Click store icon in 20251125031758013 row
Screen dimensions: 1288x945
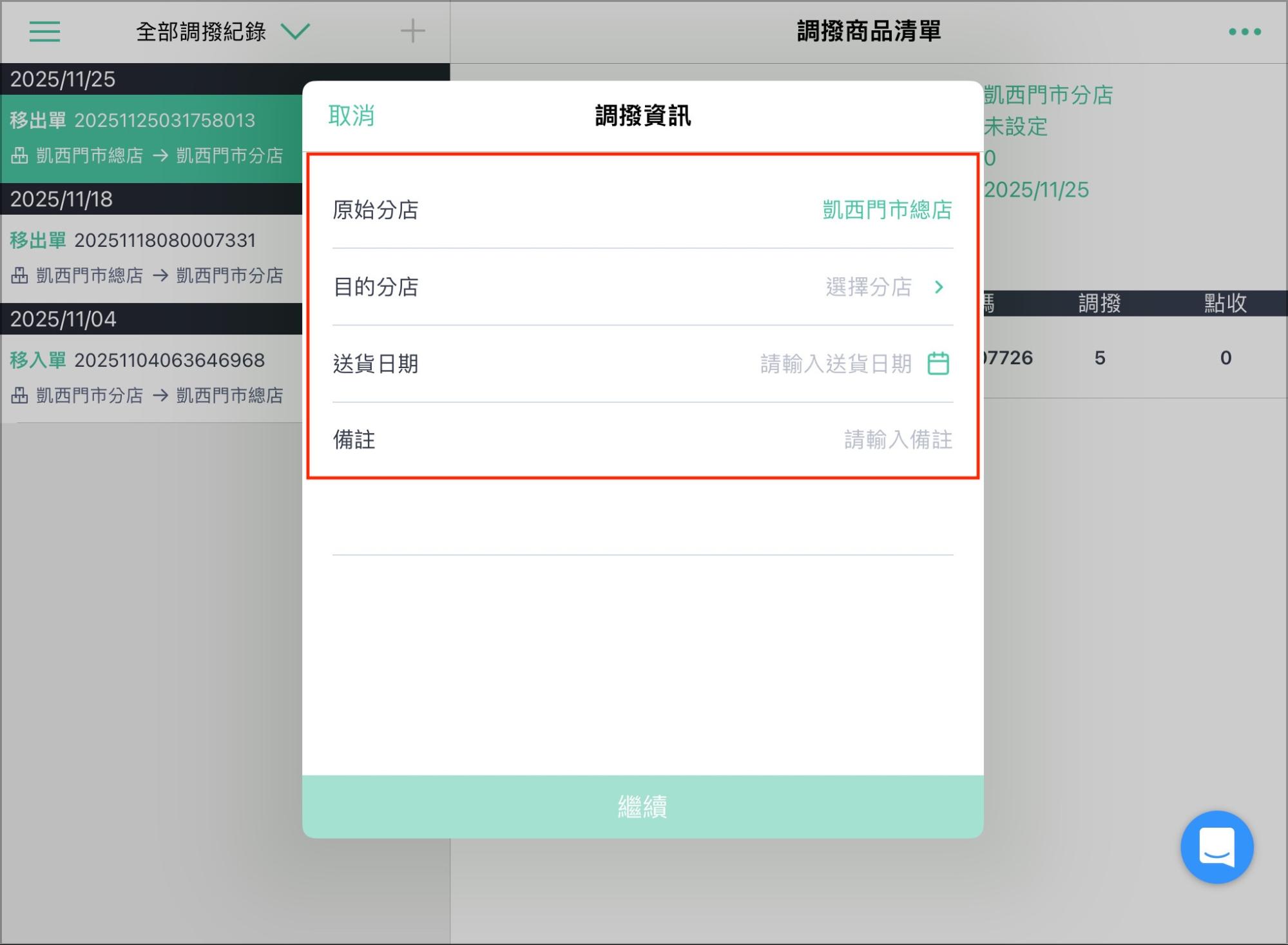(19, 155)
